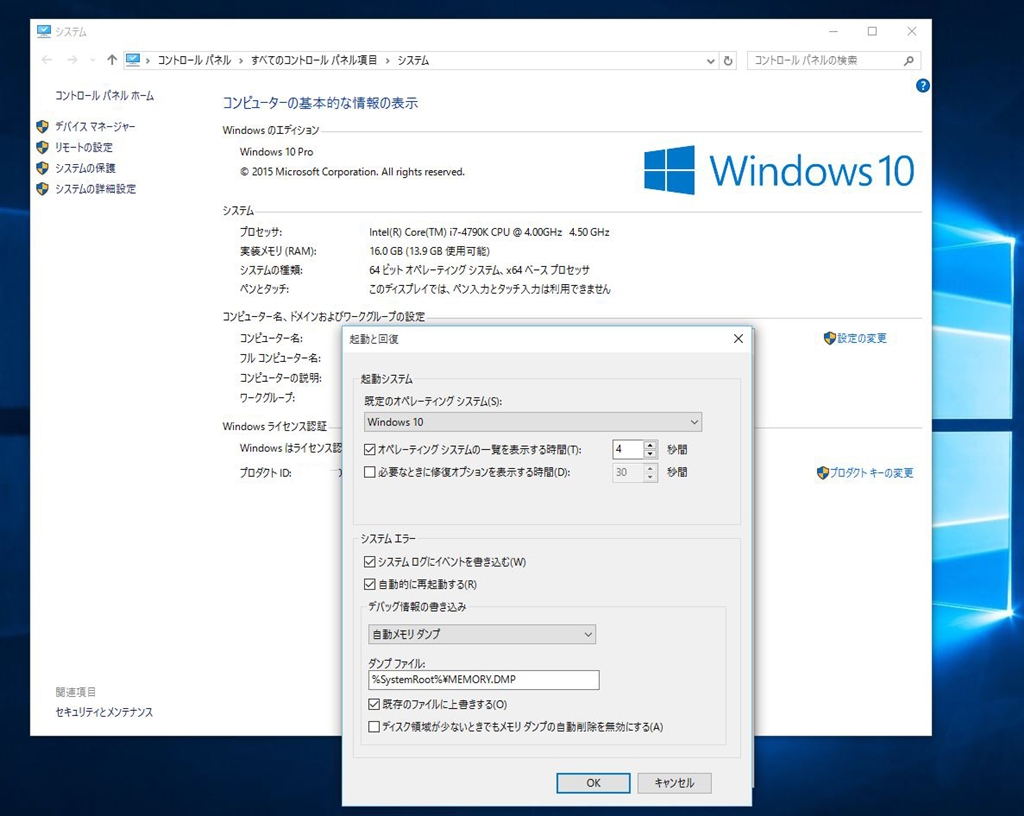Open help with the blue question icon
The height and width of the screenshot is (816, 1024).
[922, 86]
